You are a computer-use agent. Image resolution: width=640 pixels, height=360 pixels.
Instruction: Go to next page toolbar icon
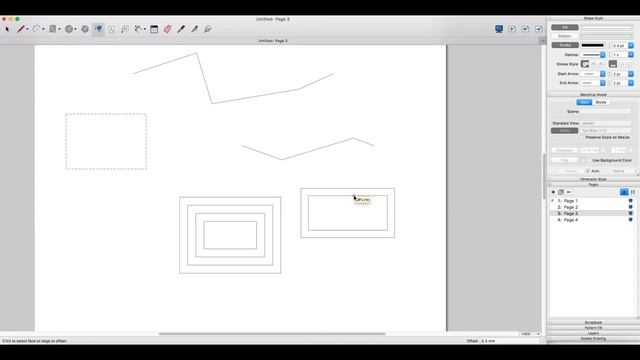click(x=539, y=29)
